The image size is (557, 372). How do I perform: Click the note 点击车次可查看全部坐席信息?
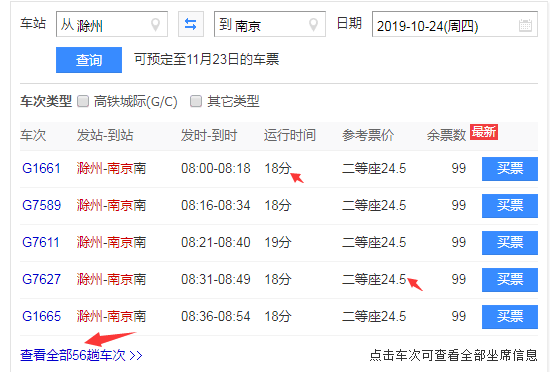tap(454, 355)
